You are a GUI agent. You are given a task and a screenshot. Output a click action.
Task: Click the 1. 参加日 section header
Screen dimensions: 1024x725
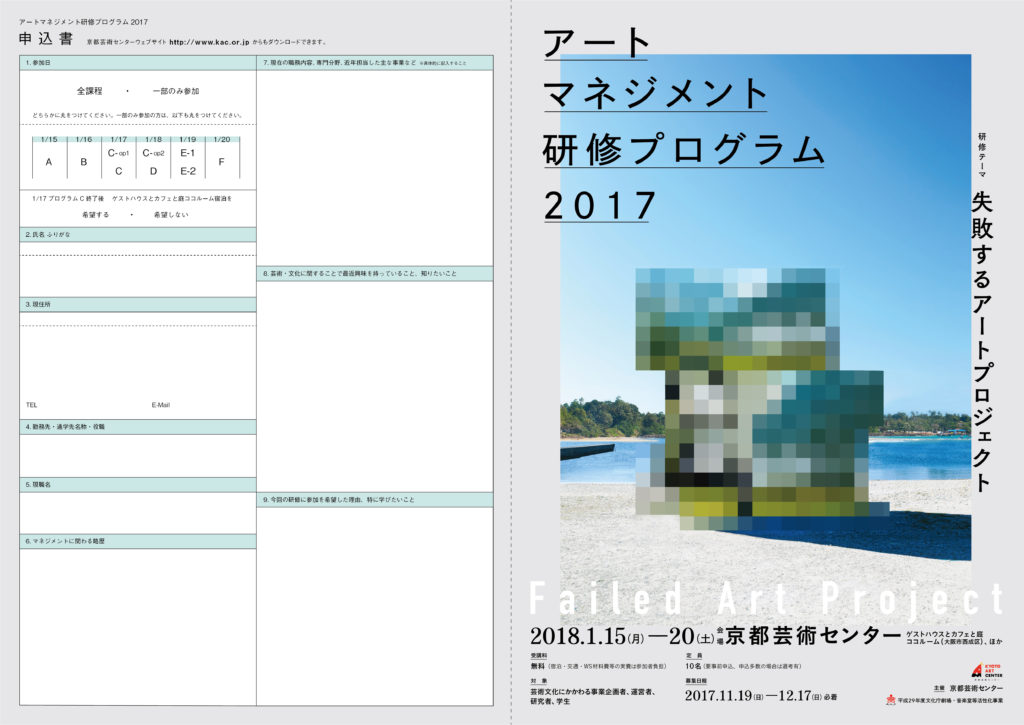tap(138, 63)
